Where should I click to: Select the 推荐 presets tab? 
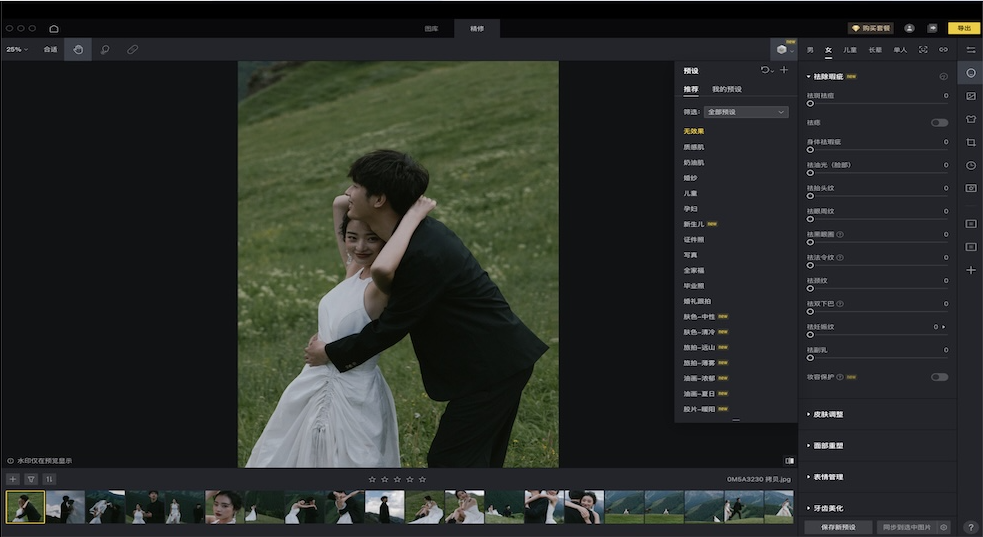pyautogui.click(x=691, y=90)
